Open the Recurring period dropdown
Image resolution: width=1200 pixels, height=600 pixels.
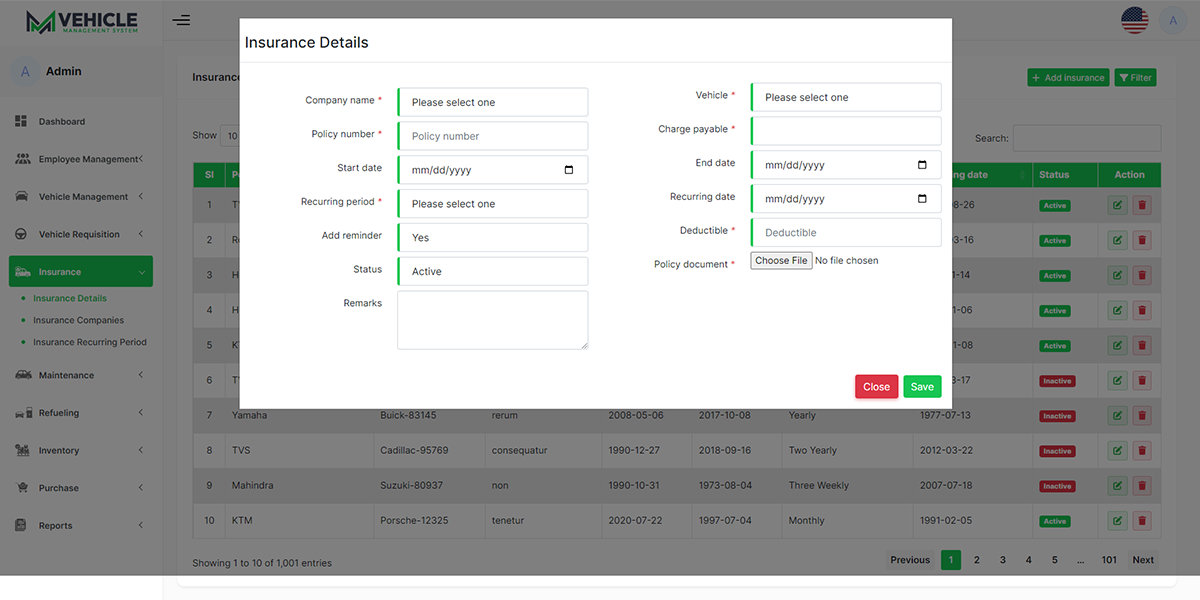pos(492,203)
